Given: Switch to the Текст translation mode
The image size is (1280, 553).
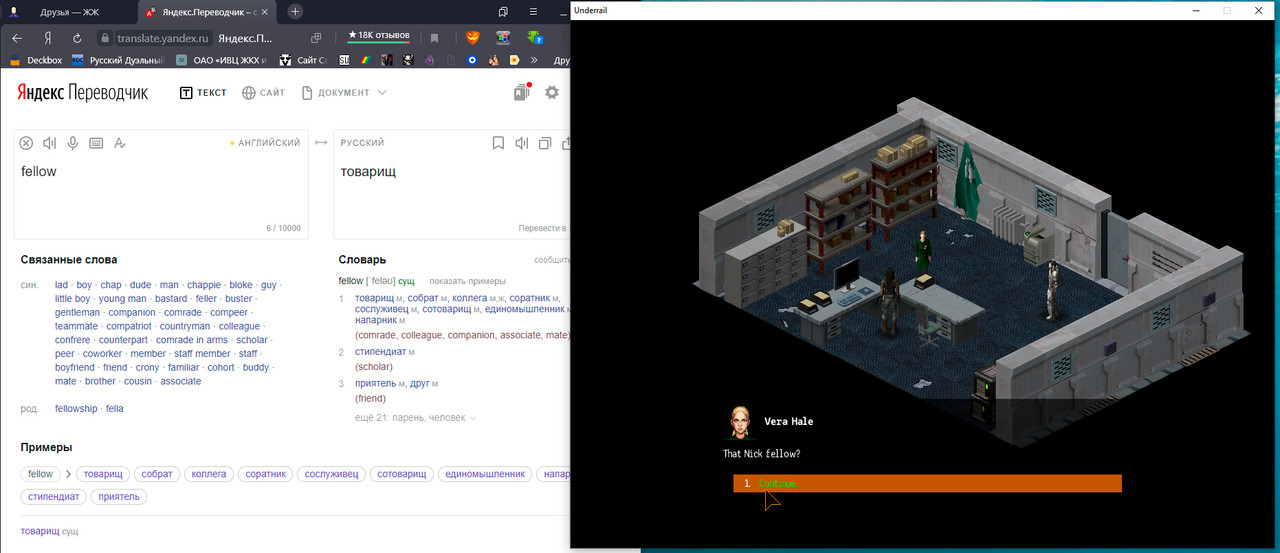Looking at the screenshot, I should 203,93.
